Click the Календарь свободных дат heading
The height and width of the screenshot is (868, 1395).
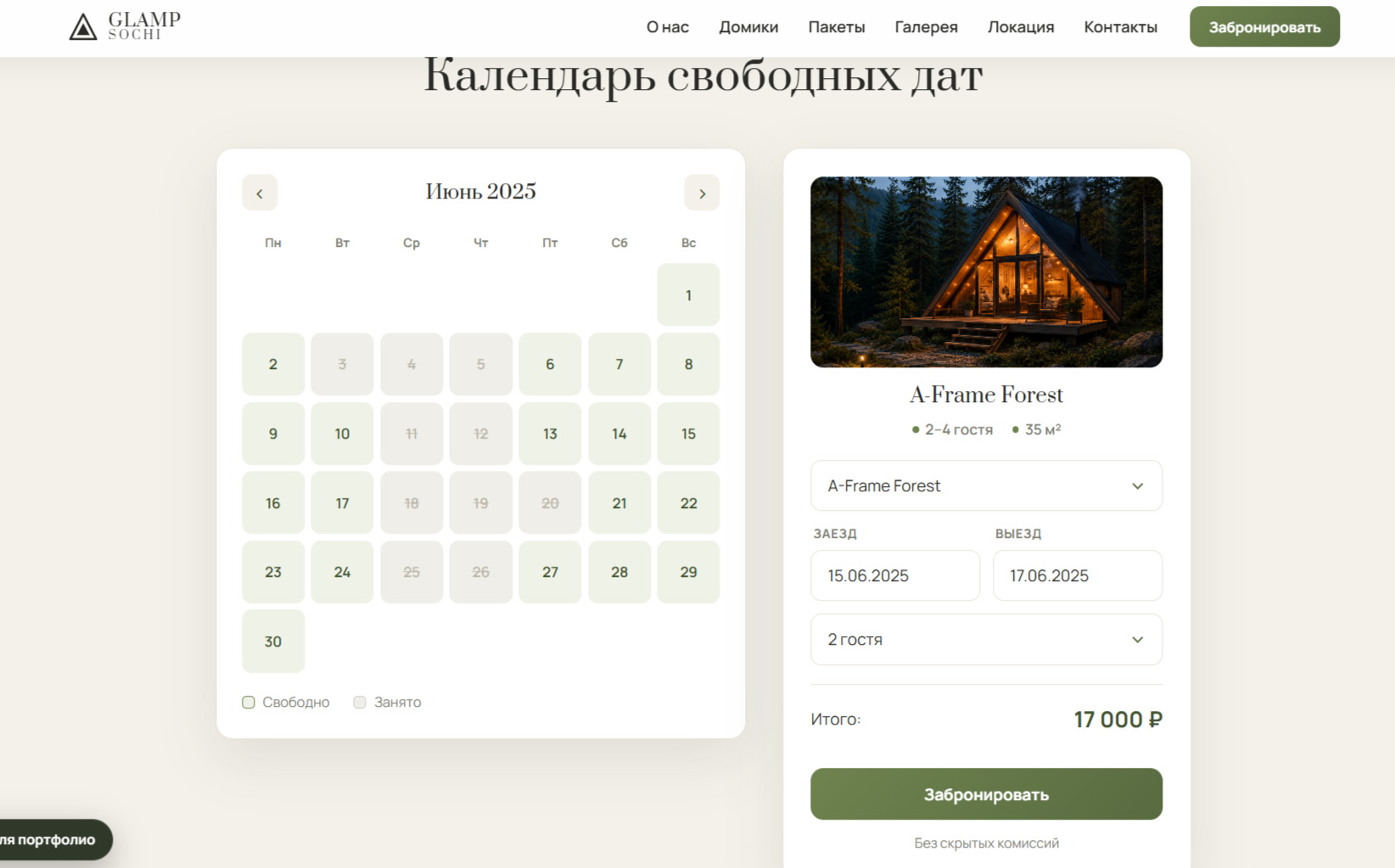[703, 76]
